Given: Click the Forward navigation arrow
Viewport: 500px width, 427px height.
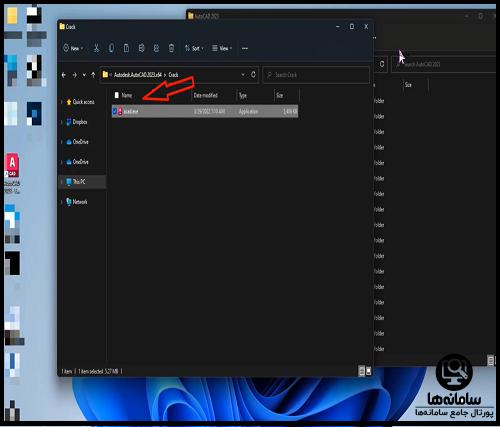Looking at the screenshot, I should (x=74, y=75).
